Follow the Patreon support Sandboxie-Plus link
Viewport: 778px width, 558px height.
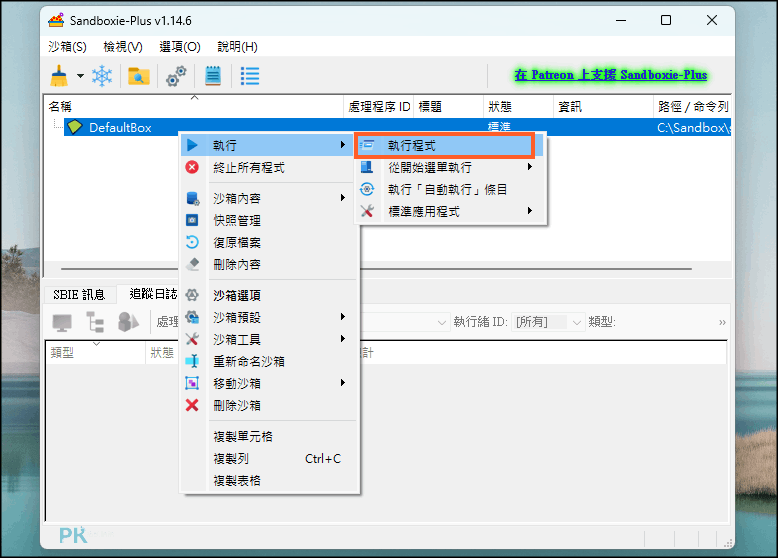611,75
